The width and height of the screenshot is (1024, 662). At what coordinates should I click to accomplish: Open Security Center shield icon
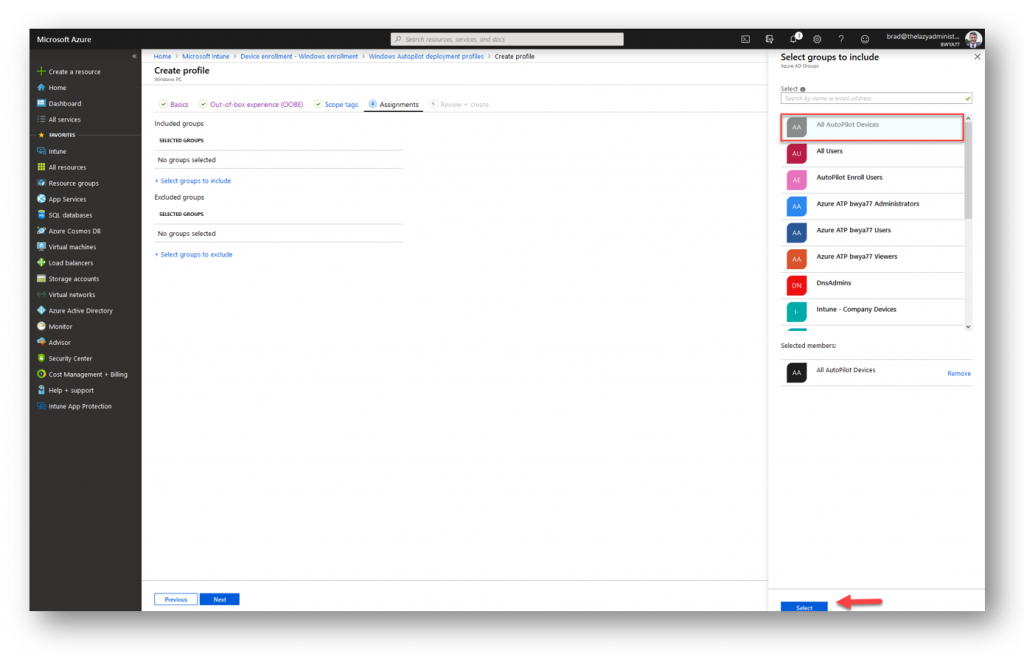click(x=41, y=358)
